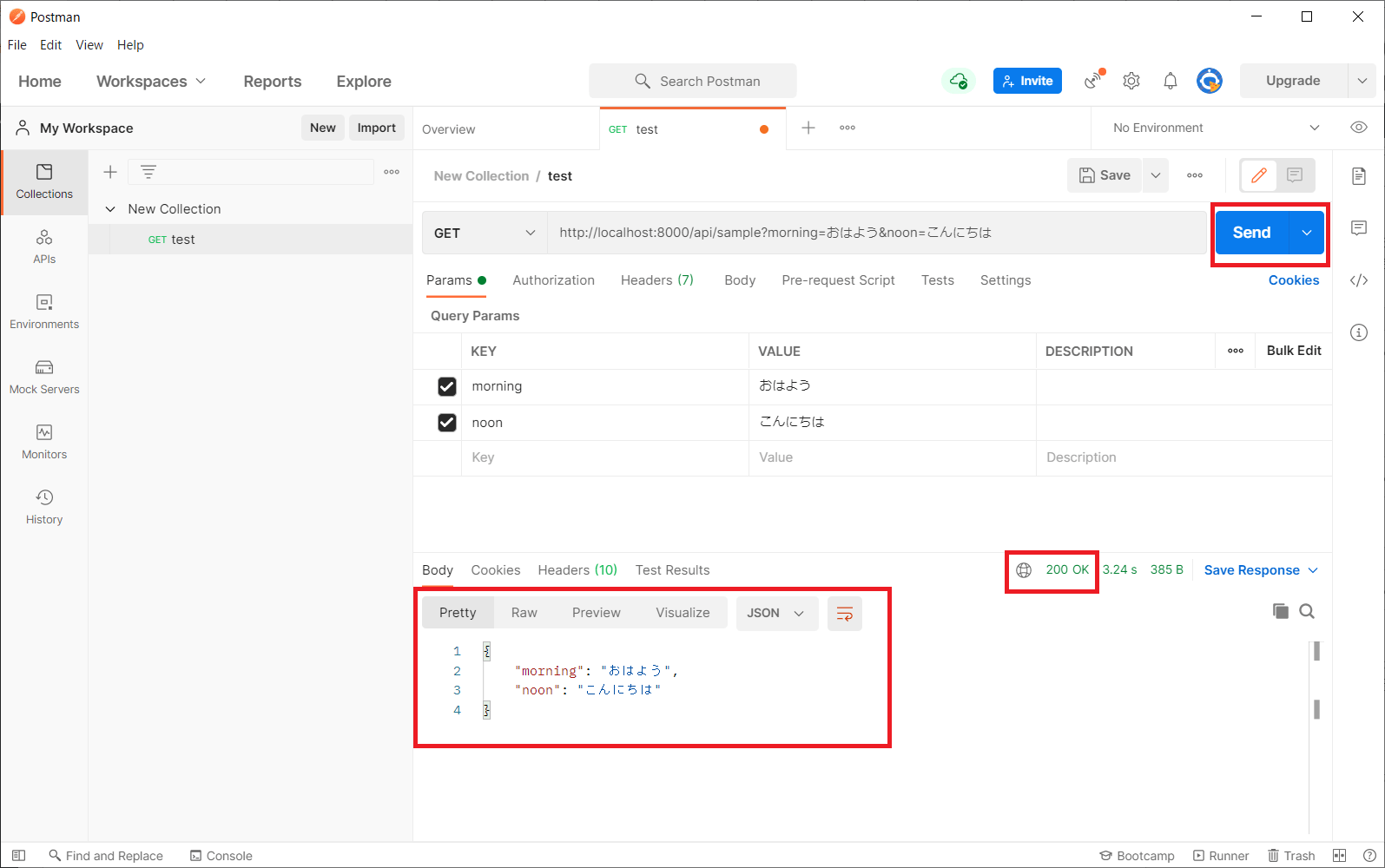
Task: Open the capture requests satellite icon
Action: pyautogui.click(x=1094, y=81)
